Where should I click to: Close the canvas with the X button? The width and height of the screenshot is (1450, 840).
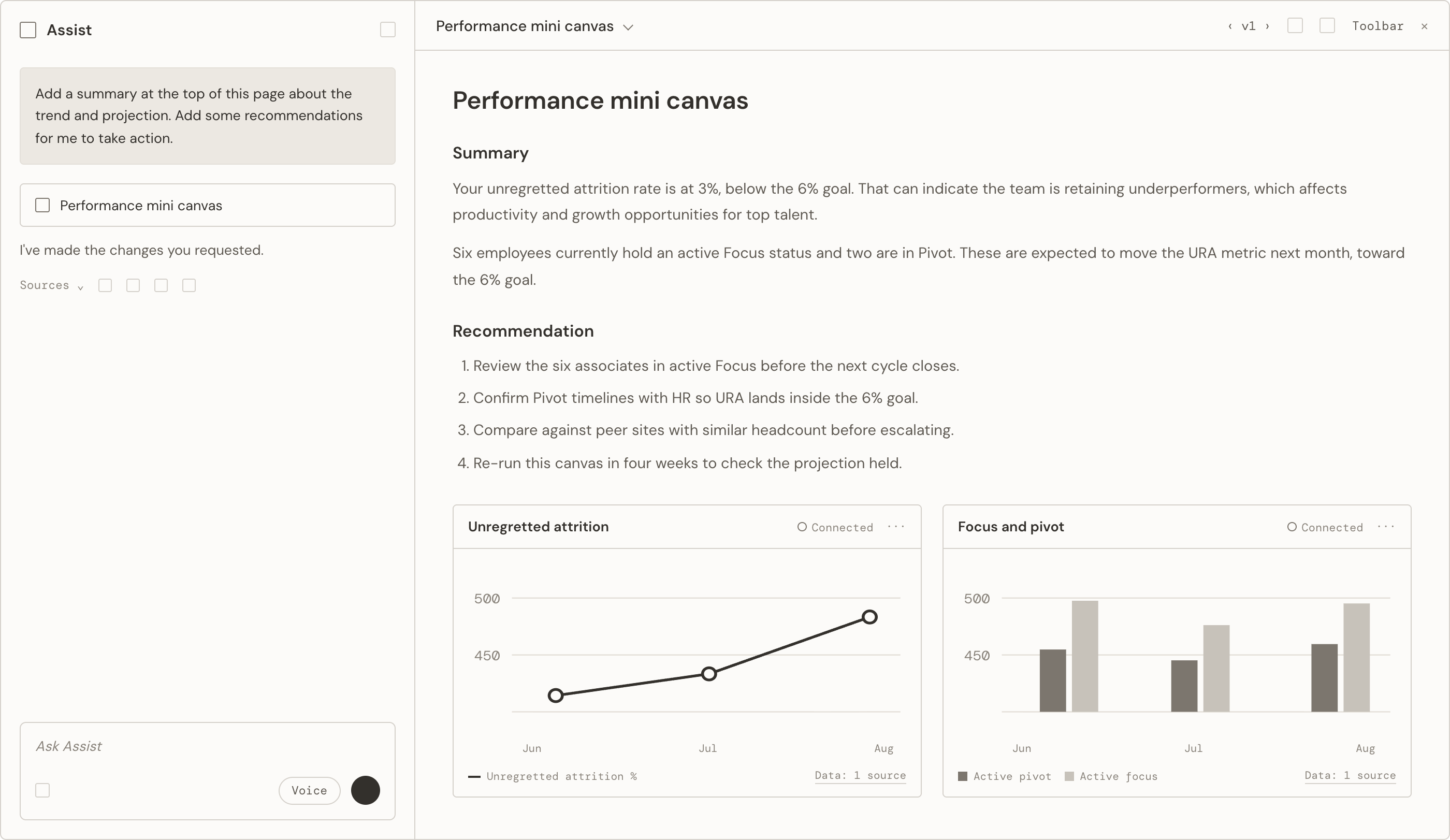point(1425,26)
